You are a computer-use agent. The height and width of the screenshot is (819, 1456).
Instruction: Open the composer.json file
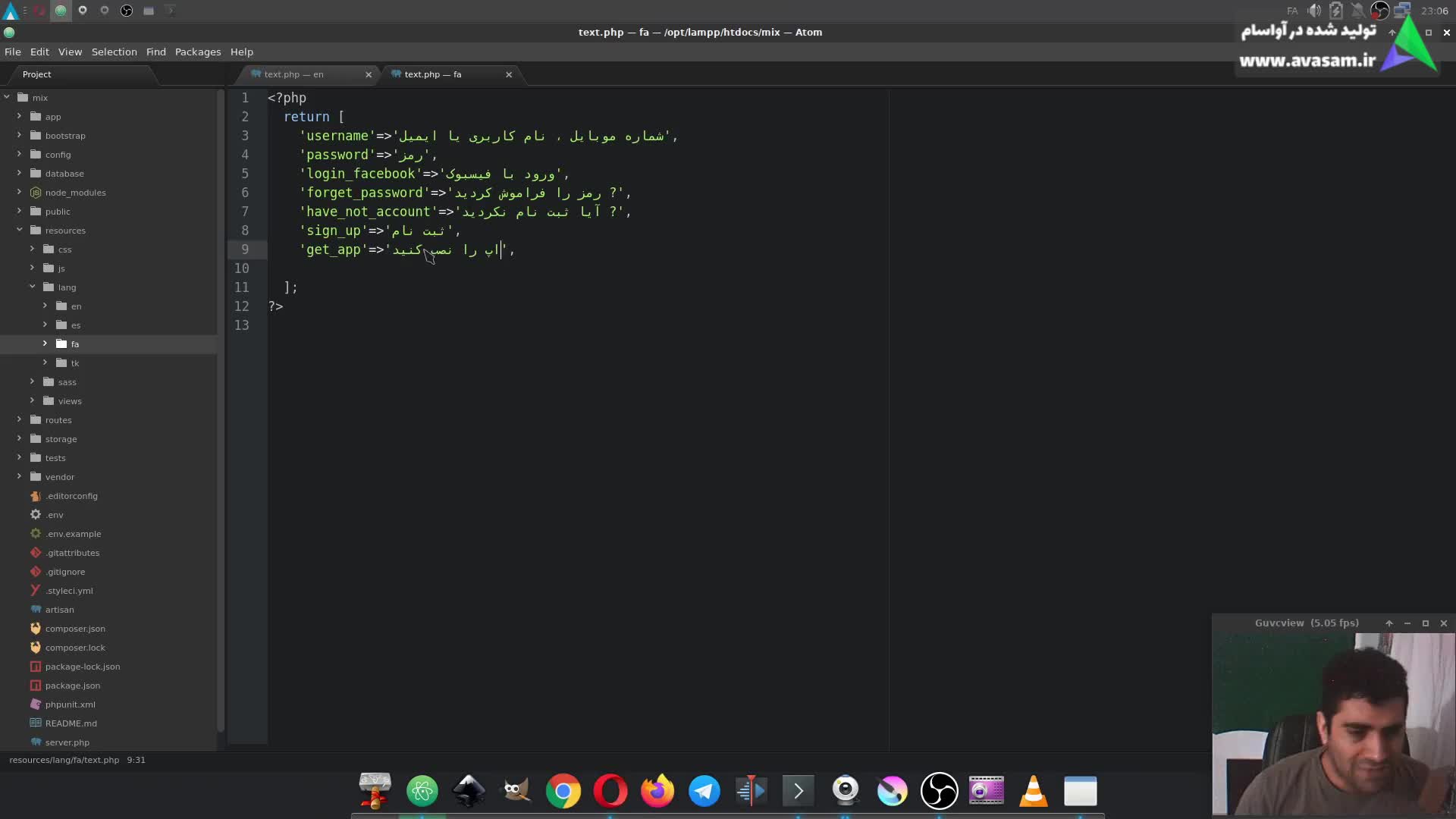(x=75, y=629)
